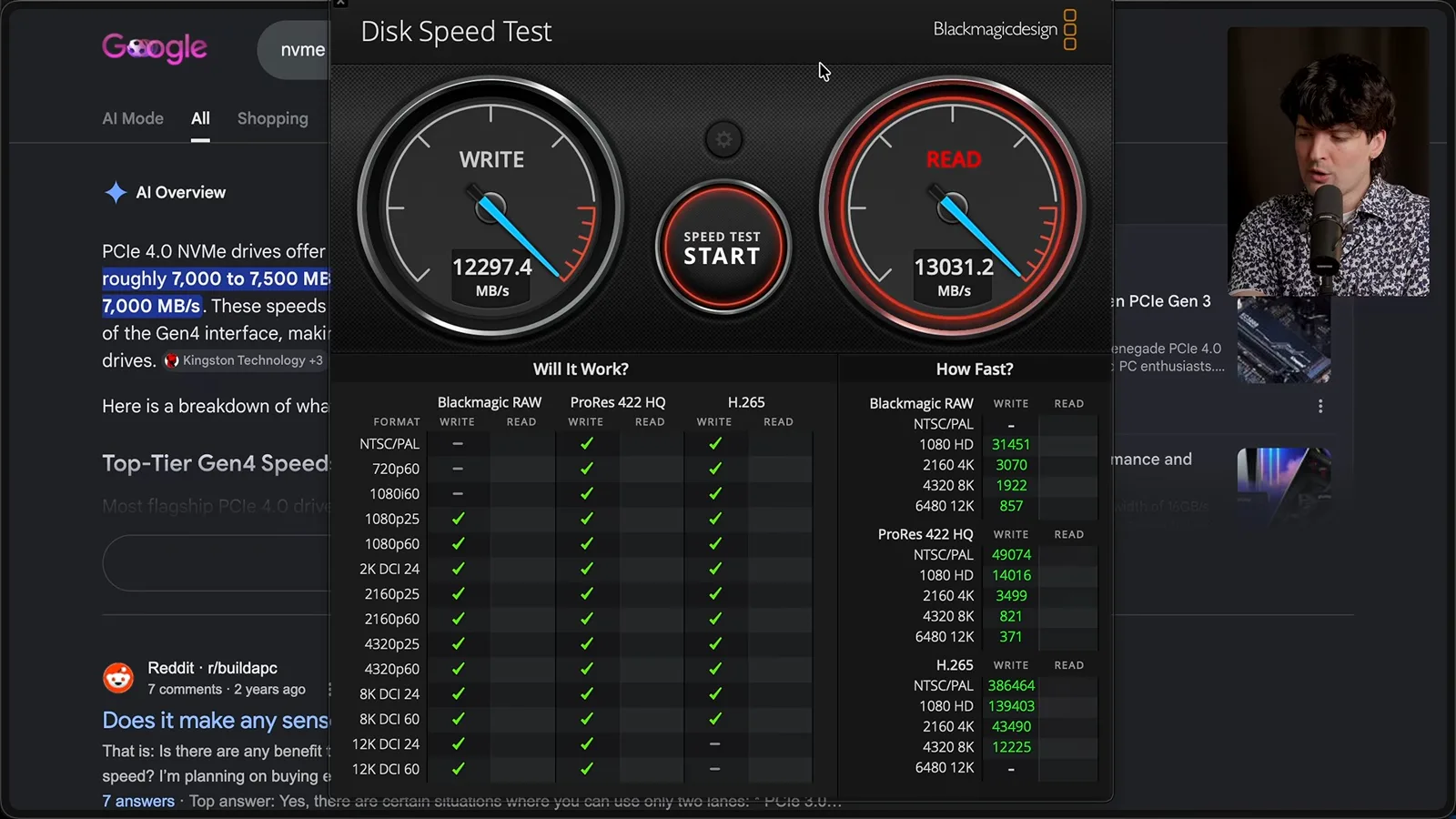Screen dimensions: 1456x819
Task: Click the 12K DCI 60 format row label
Action: pyautogui.click(x=386, y=769)
